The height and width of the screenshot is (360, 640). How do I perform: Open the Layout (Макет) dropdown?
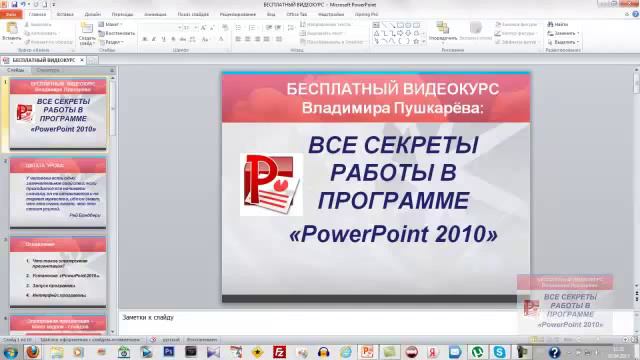(110, 24)
